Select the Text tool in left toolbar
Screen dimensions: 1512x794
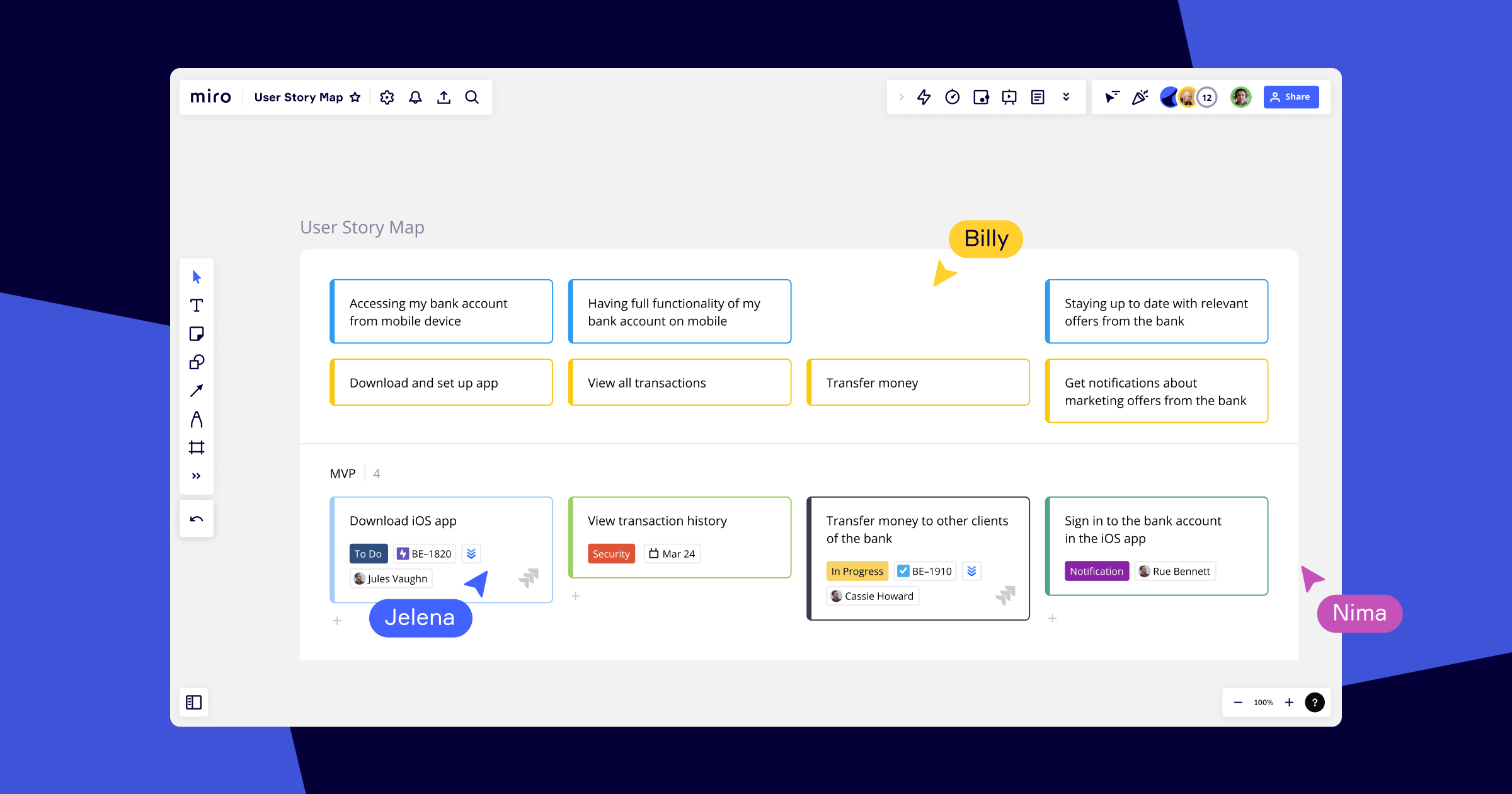pyautogui.click(x=197, y=306)
